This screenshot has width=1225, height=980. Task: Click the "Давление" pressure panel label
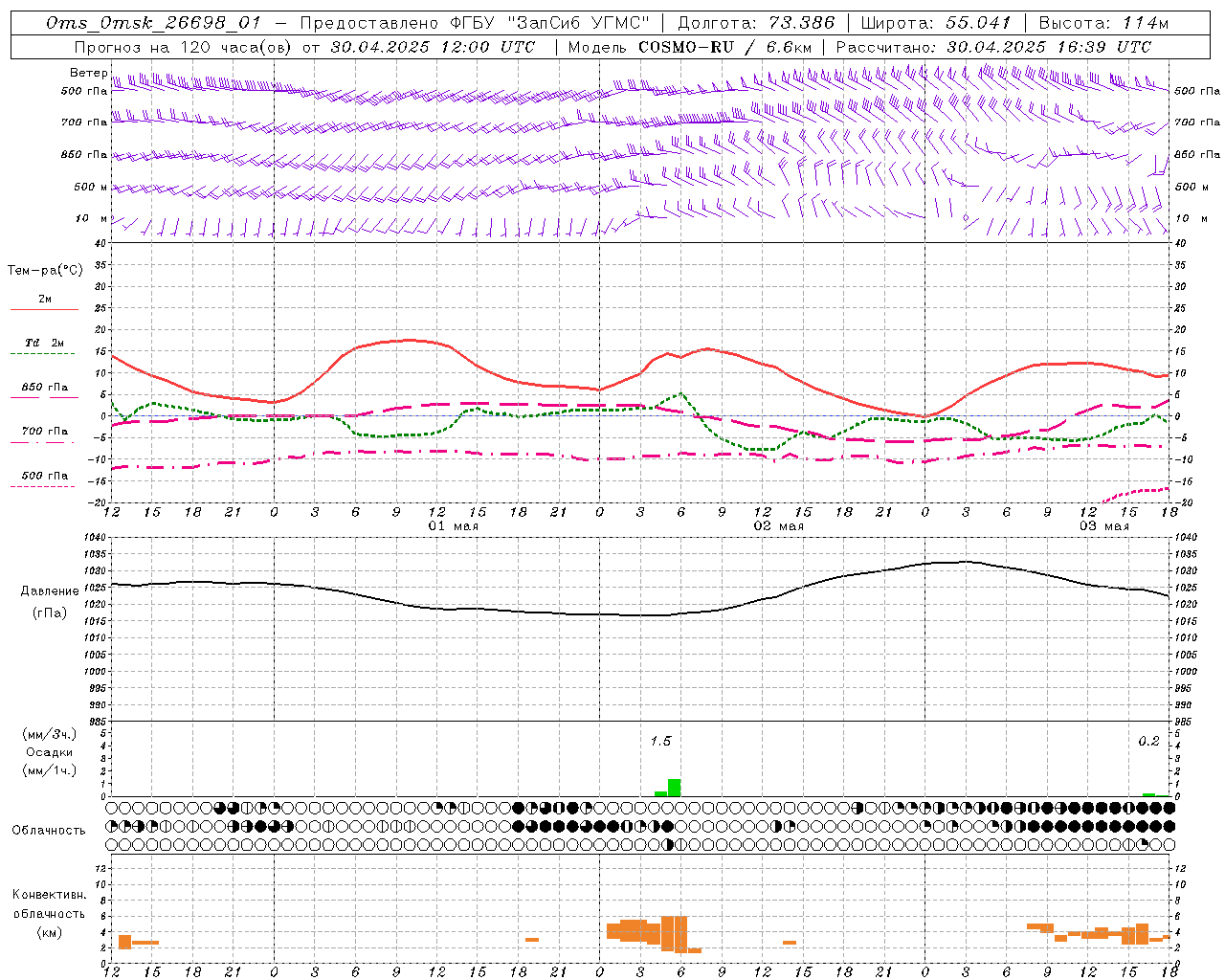click(x=50, y=591)
